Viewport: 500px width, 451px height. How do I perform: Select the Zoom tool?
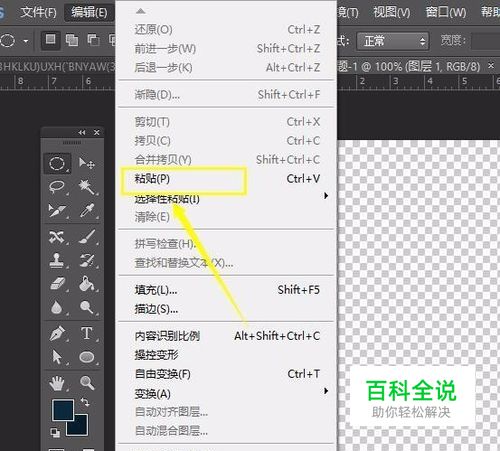pyautogui.click(x=86, y=383)
